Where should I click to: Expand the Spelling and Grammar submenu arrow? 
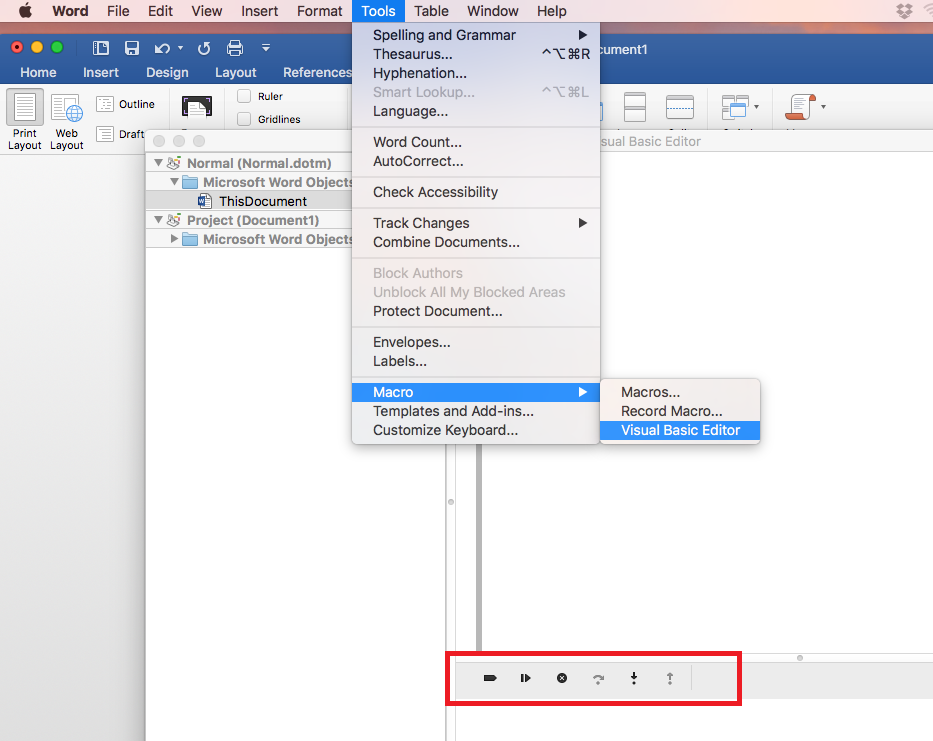583,35
